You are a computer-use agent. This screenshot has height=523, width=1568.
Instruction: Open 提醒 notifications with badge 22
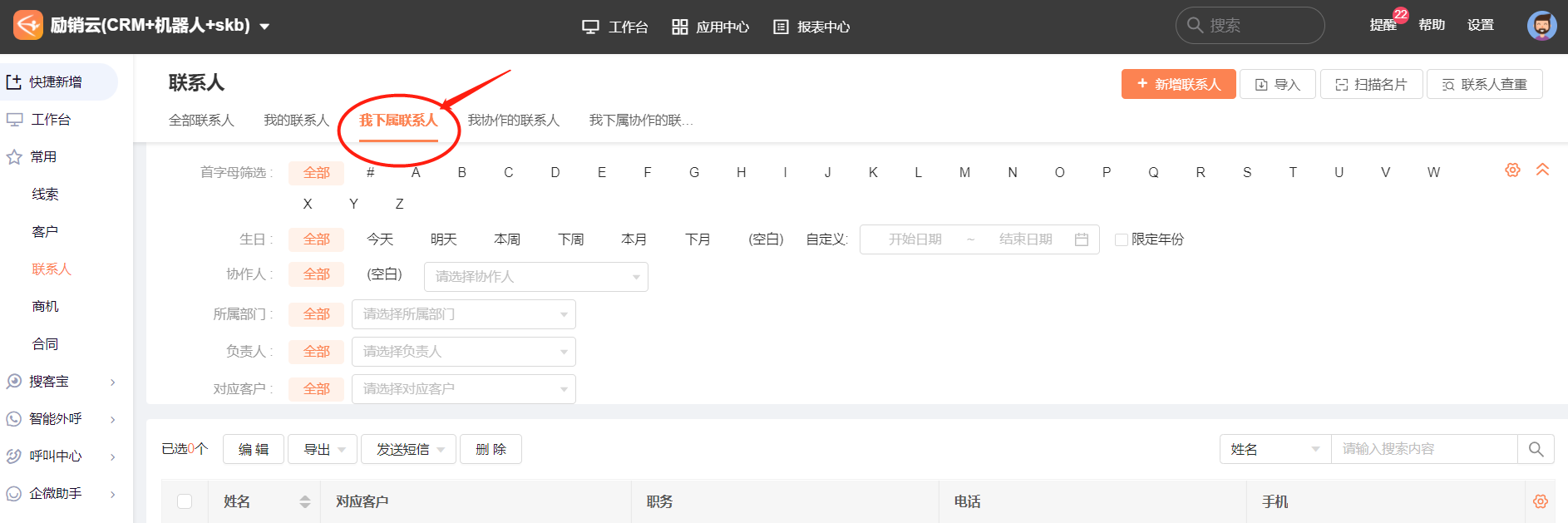point(1383,25)
